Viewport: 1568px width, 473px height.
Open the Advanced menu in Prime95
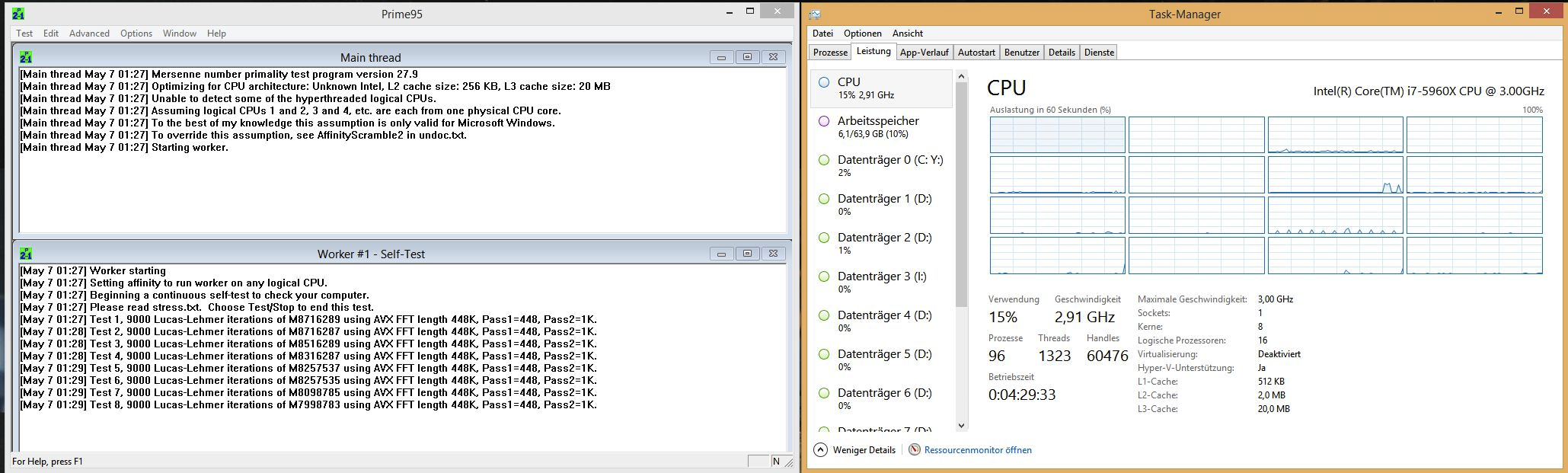[x=89, y=34]
